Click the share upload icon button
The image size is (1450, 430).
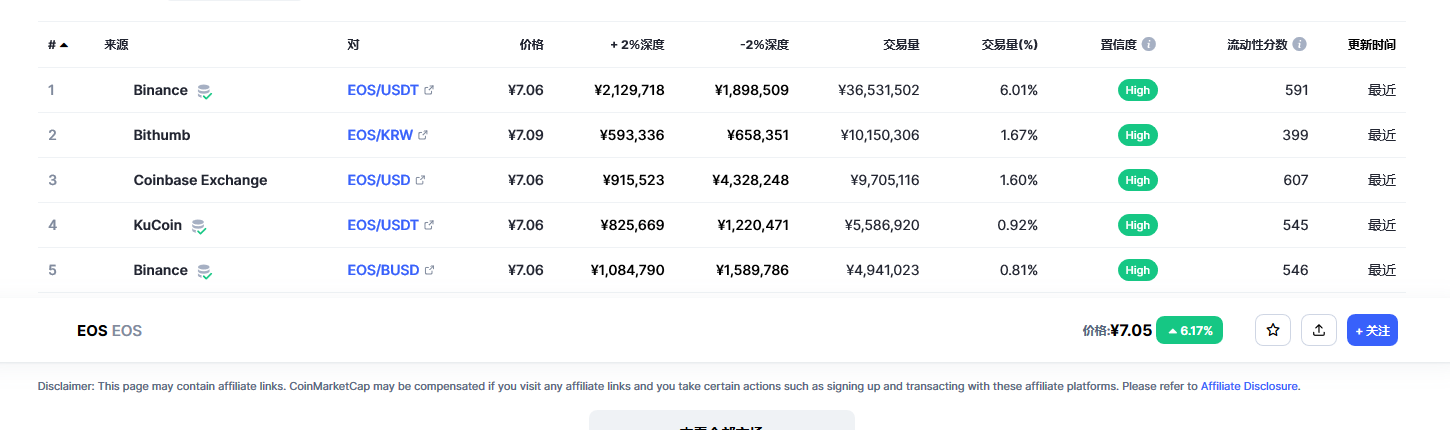click(1319, 330)
